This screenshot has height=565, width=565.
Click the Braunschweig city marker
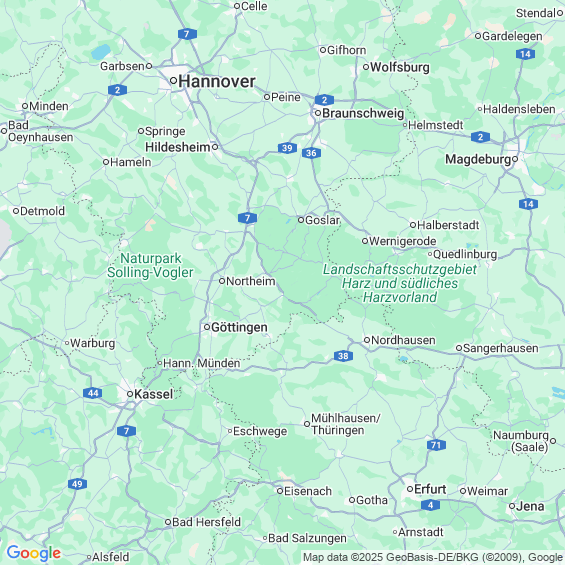(318, 113)
